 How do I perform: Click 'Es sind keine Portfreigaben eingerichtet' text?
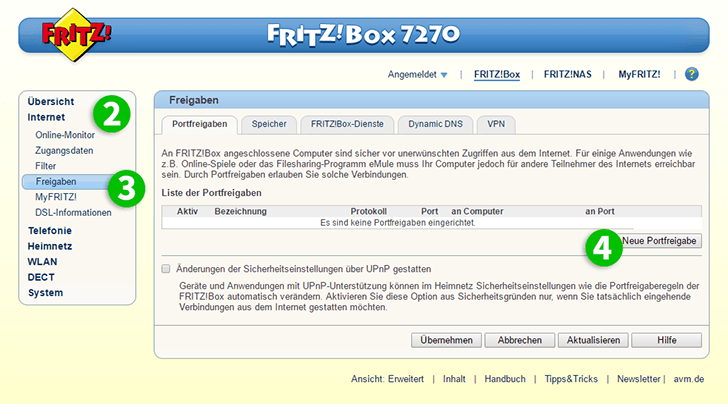(x=398, y=223)
